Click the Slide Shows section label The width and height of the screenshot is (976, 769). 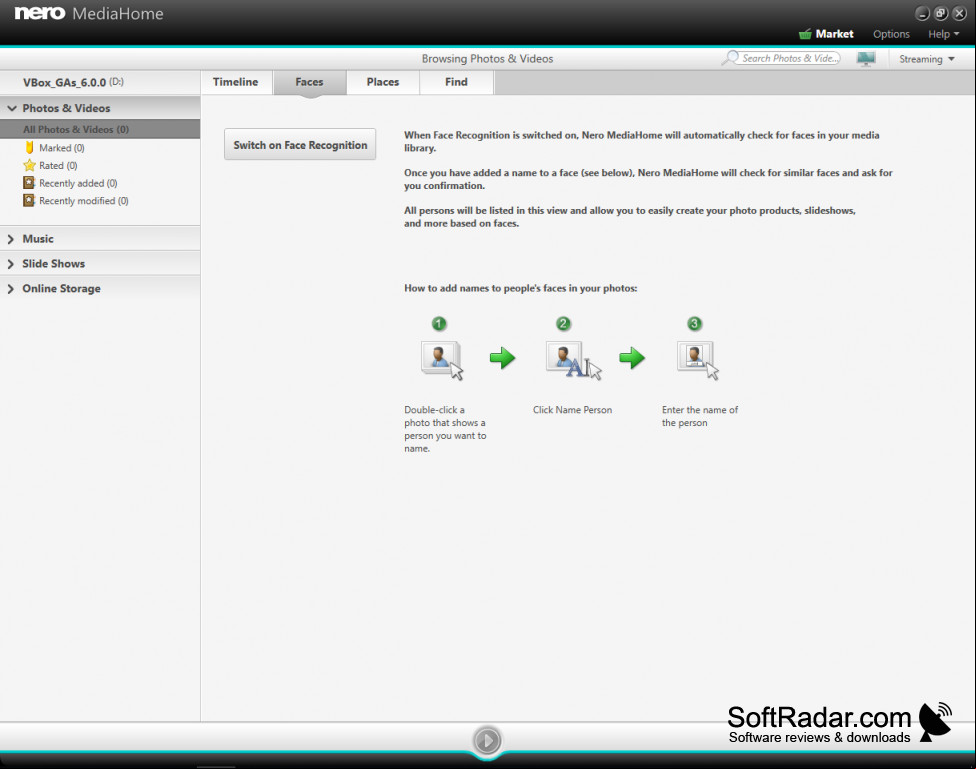(x=54, y=264)
